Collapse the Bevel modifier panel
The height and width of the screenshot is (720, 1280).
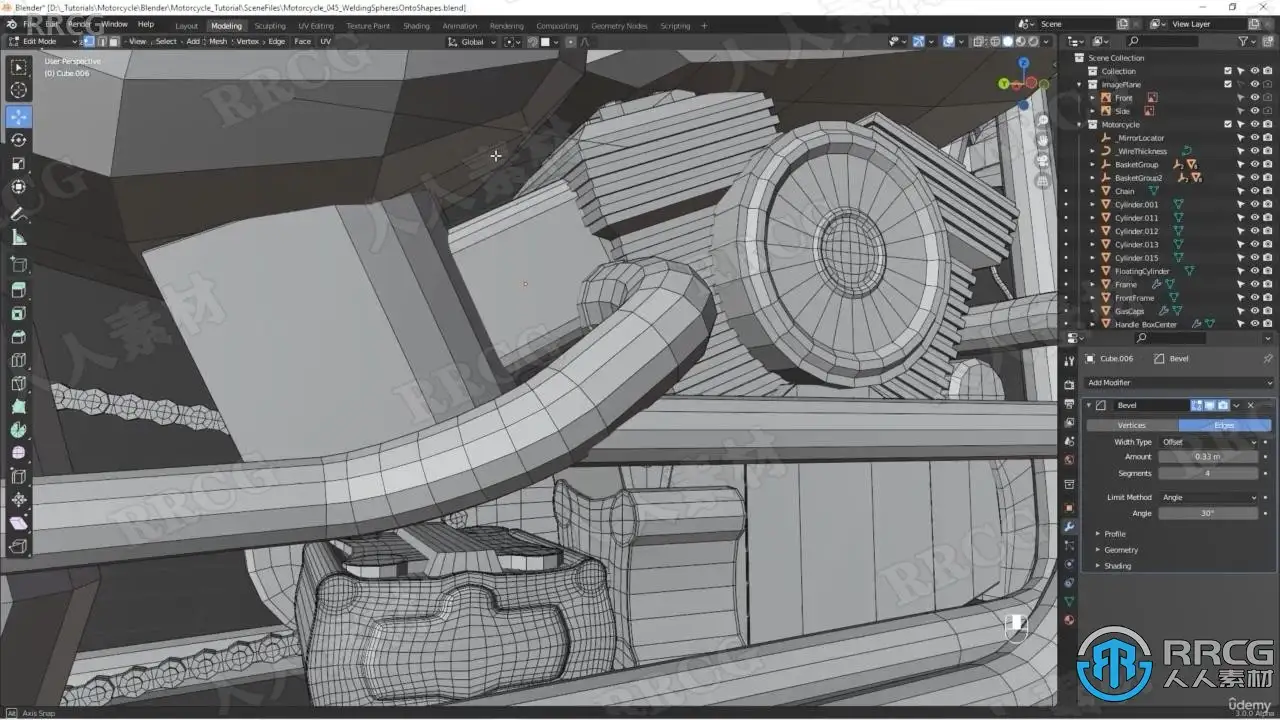point(1088,405)
